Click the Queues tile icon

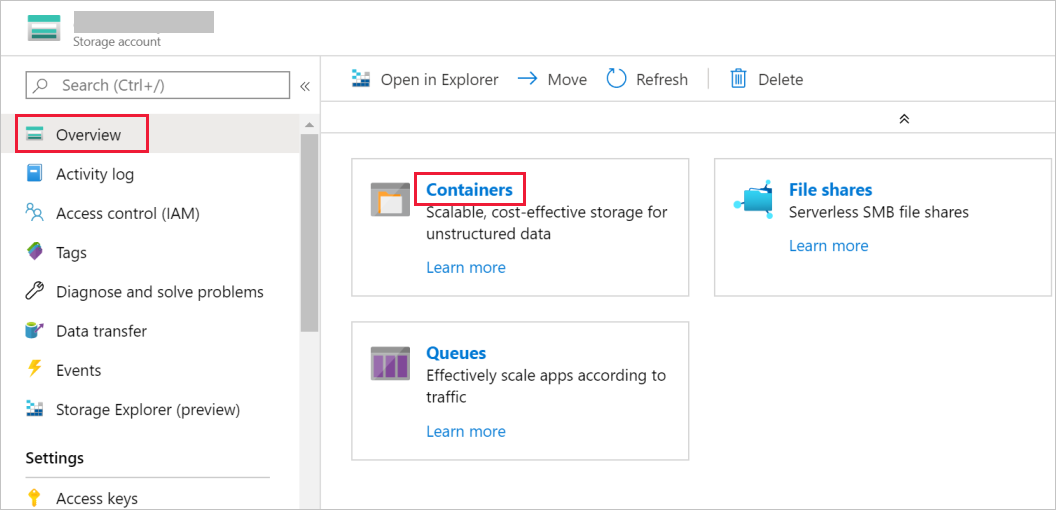(x=390, y=362)
